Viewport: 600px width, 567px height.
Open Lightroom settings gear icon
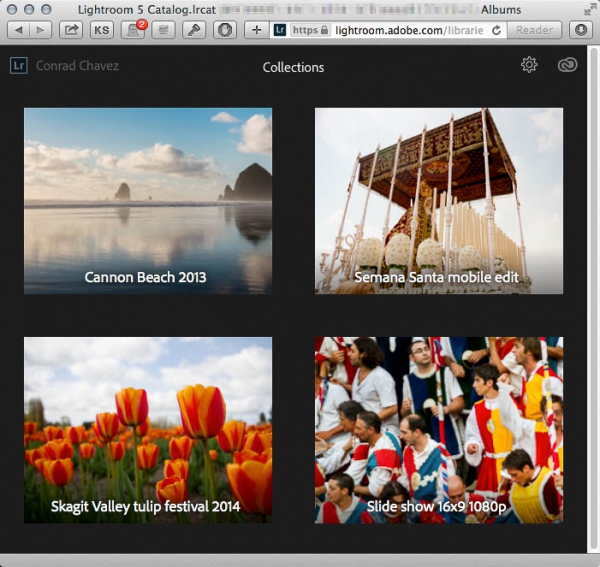[x=529, y=65]
